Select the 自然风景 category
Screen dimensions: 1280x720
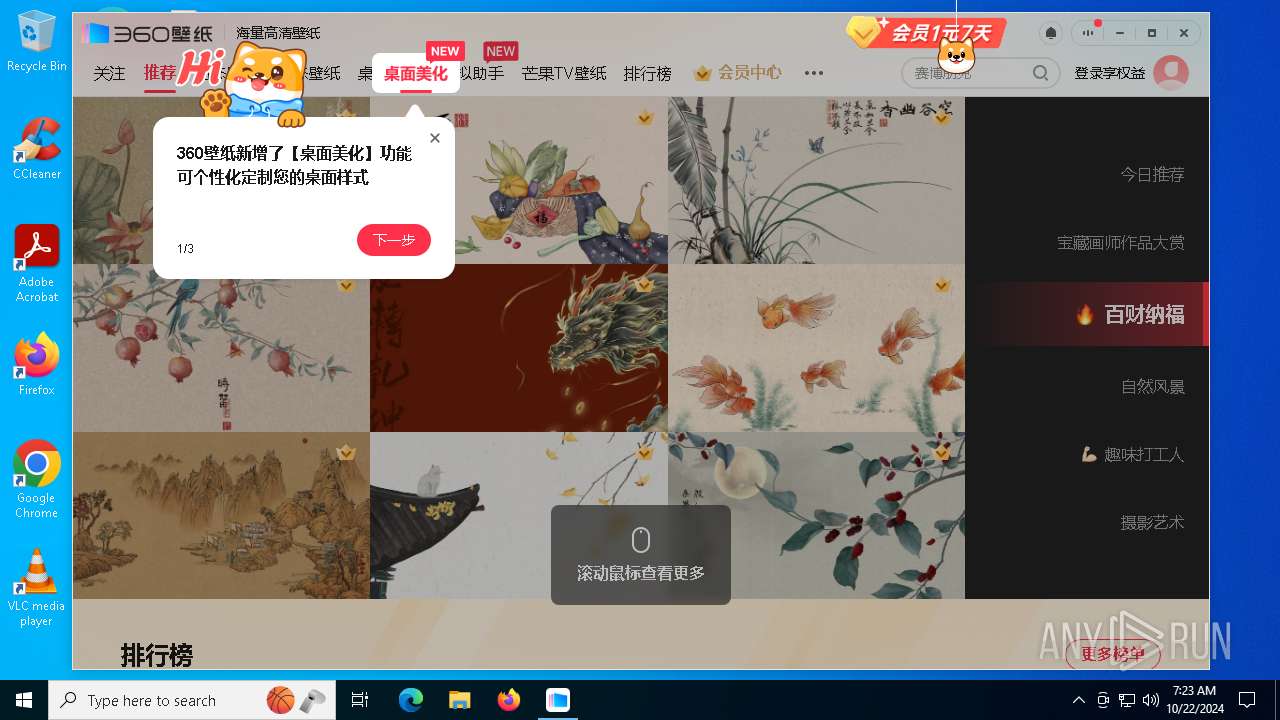(1153, 386)
